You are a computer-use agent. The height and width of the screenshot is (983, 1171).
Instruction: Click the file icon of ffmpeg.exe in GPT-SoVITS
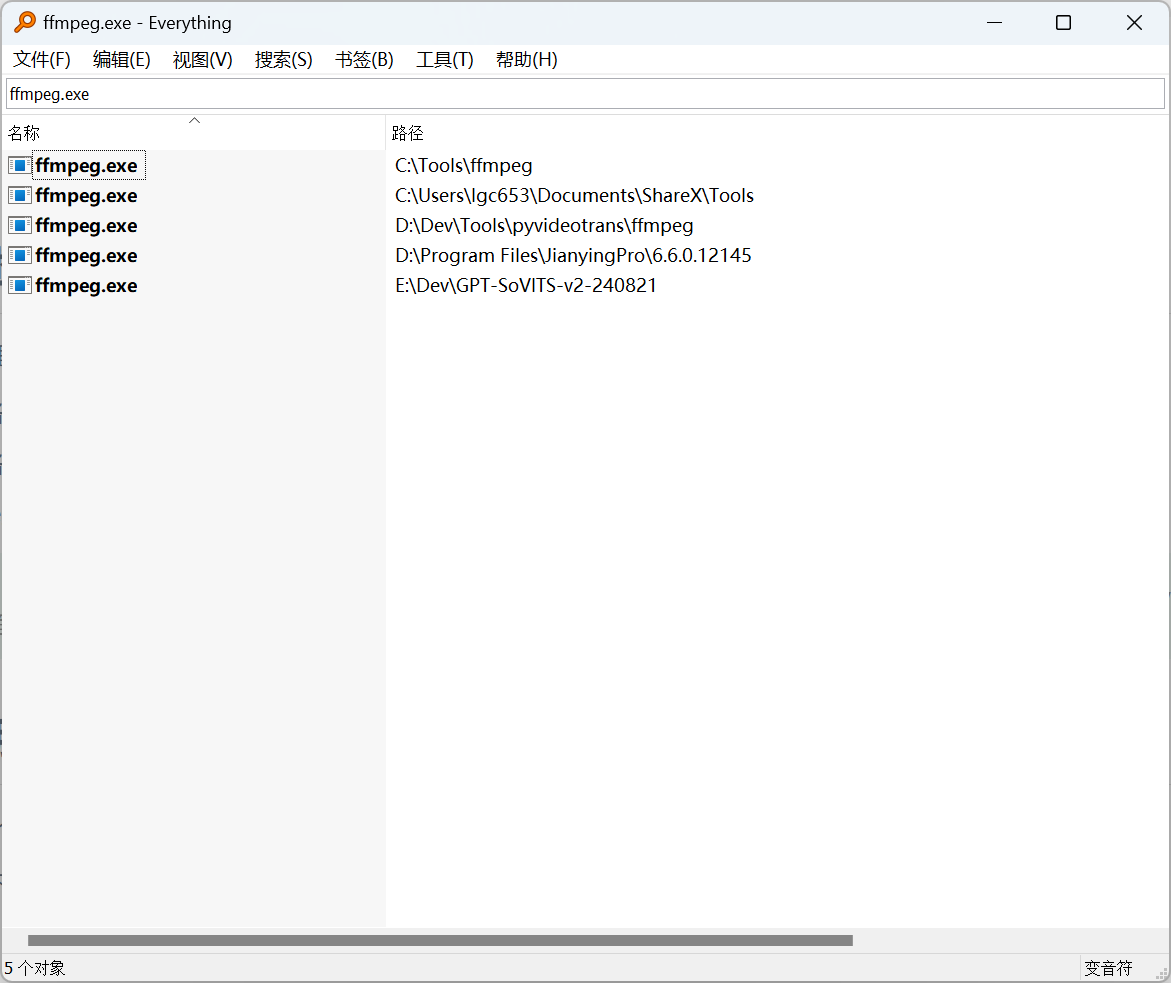point(20,285)
